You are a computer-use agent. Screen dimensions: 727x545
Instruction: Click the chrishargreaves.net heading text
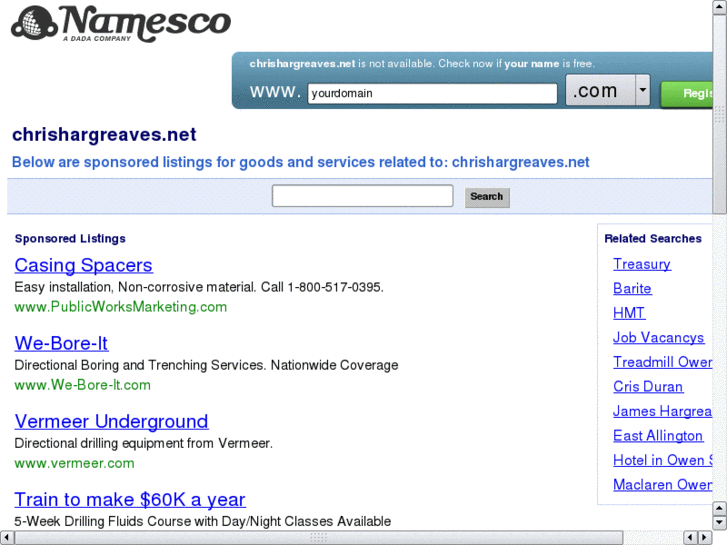click(x=104, y=135)
